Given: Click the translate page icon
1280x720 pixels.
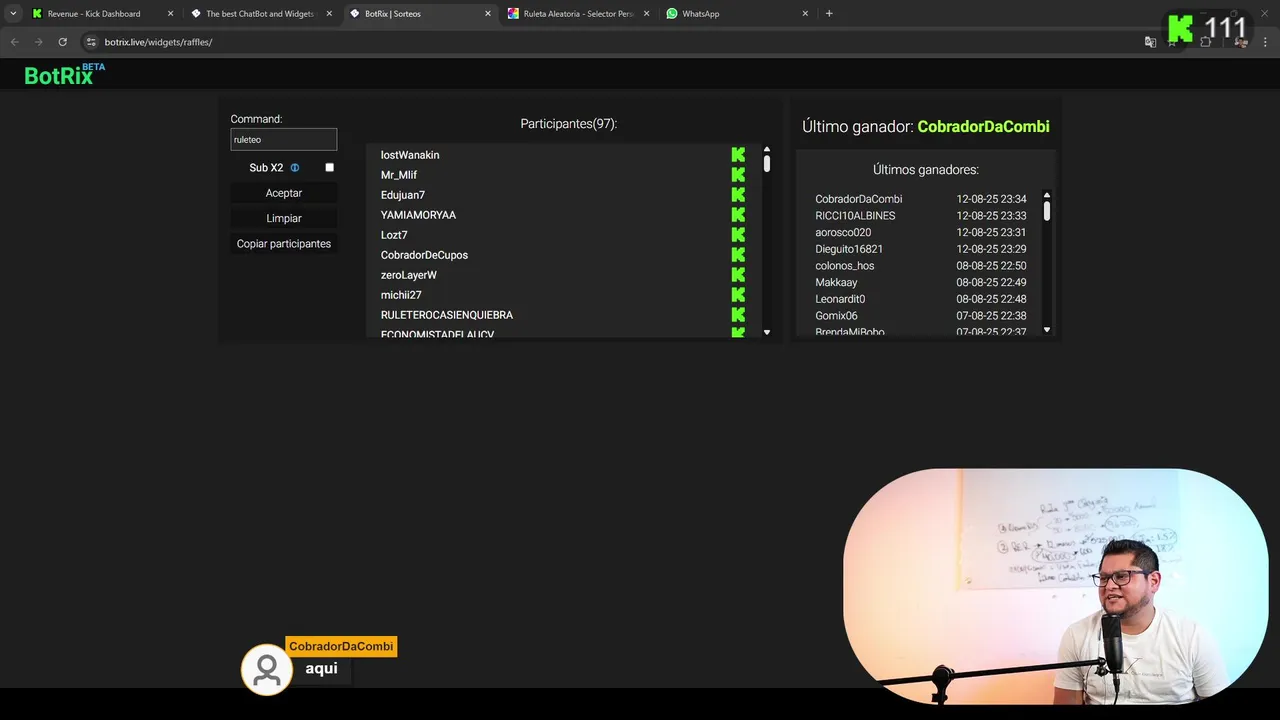Looking at the screenshot, I should point(1150,42).
